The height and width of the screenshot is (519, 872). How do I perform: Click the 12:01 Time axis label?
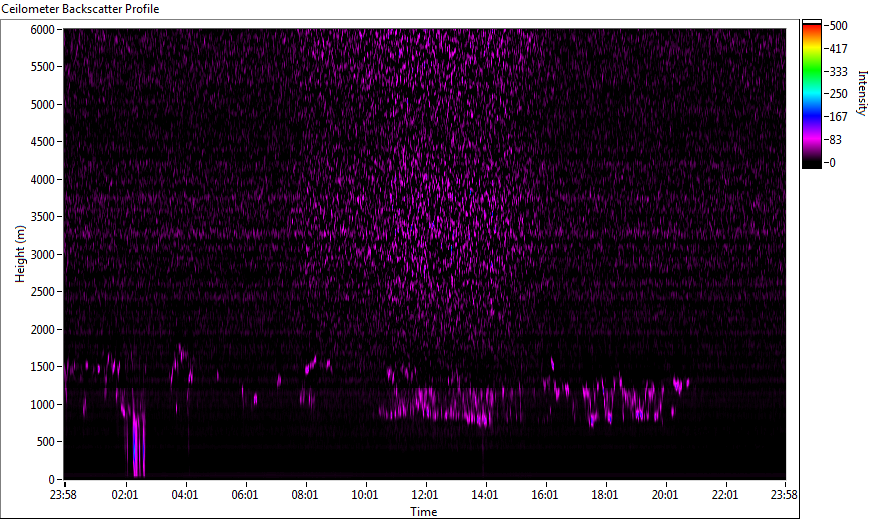pos(425,495)
